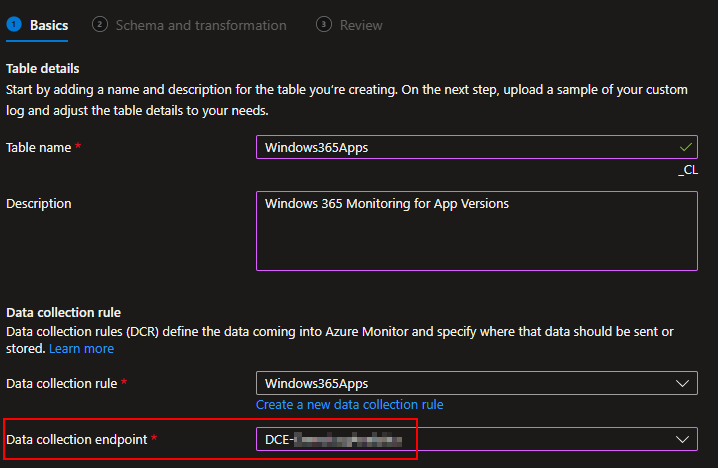Image resolution: width=718 pixels, height=468 pixels.
Task: Open the Schema and transformation tab
Action: pyautogui.click(x=201, y=25)
